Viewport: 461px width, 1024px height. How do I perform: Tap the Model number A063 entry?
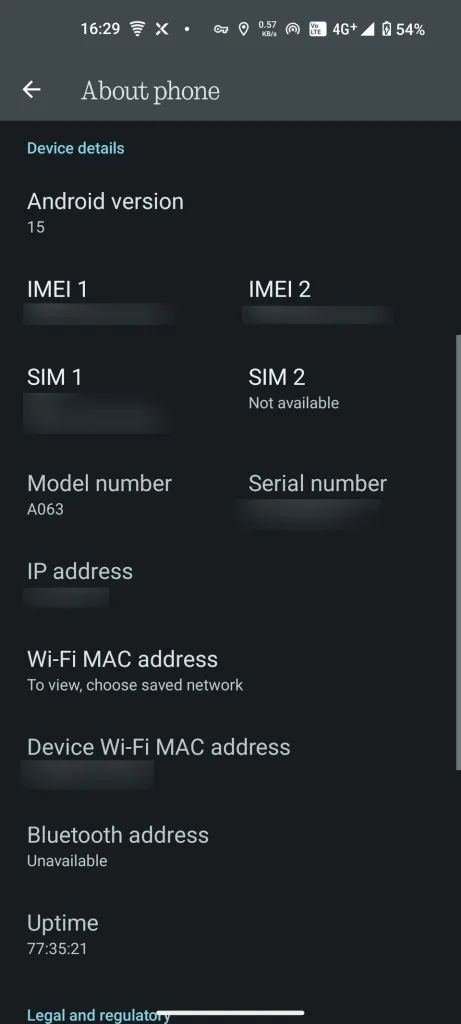[x=115, y=495]
